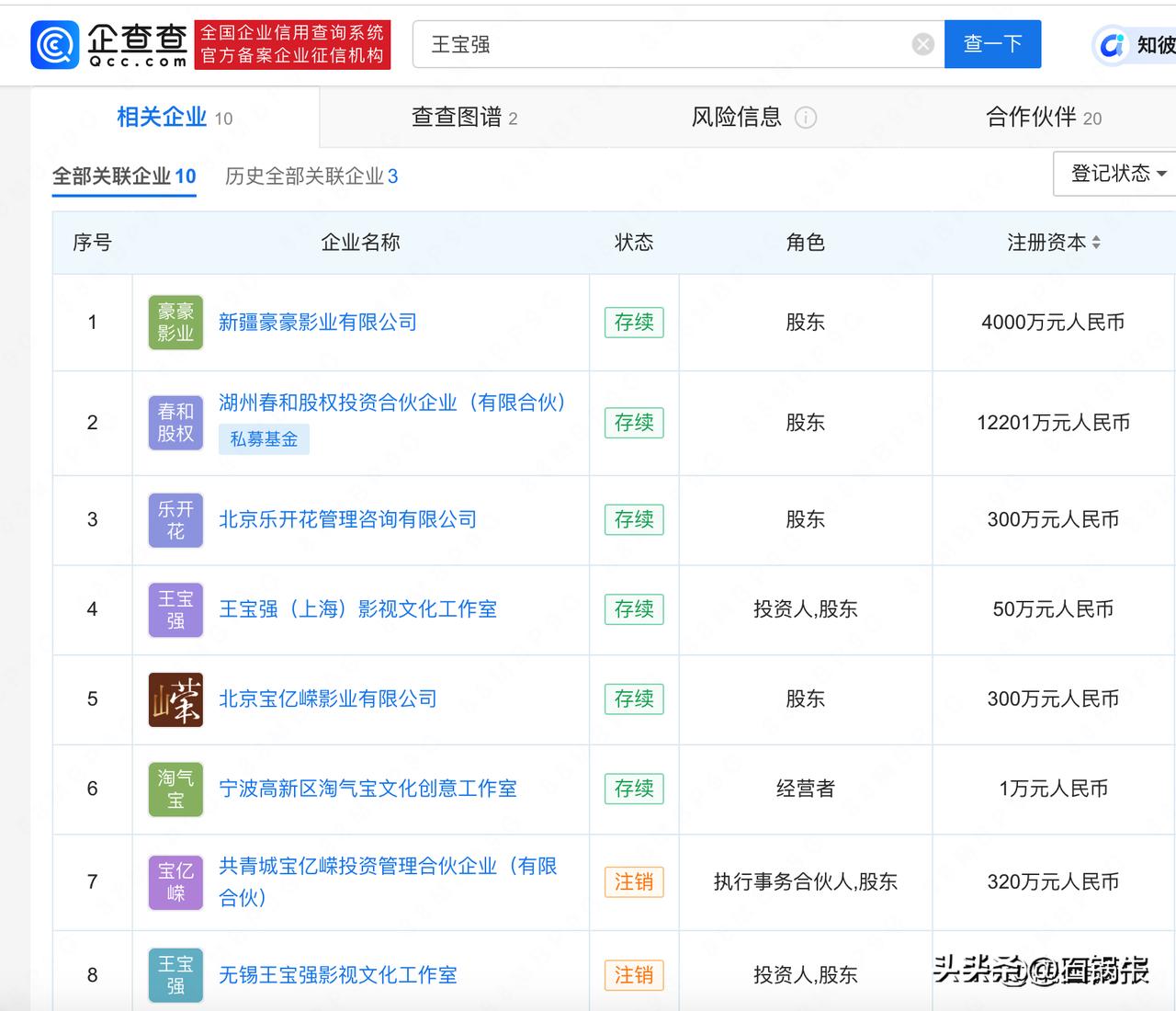Open 北京宝亿嵘影业有限公司 link

coord(328,699)
